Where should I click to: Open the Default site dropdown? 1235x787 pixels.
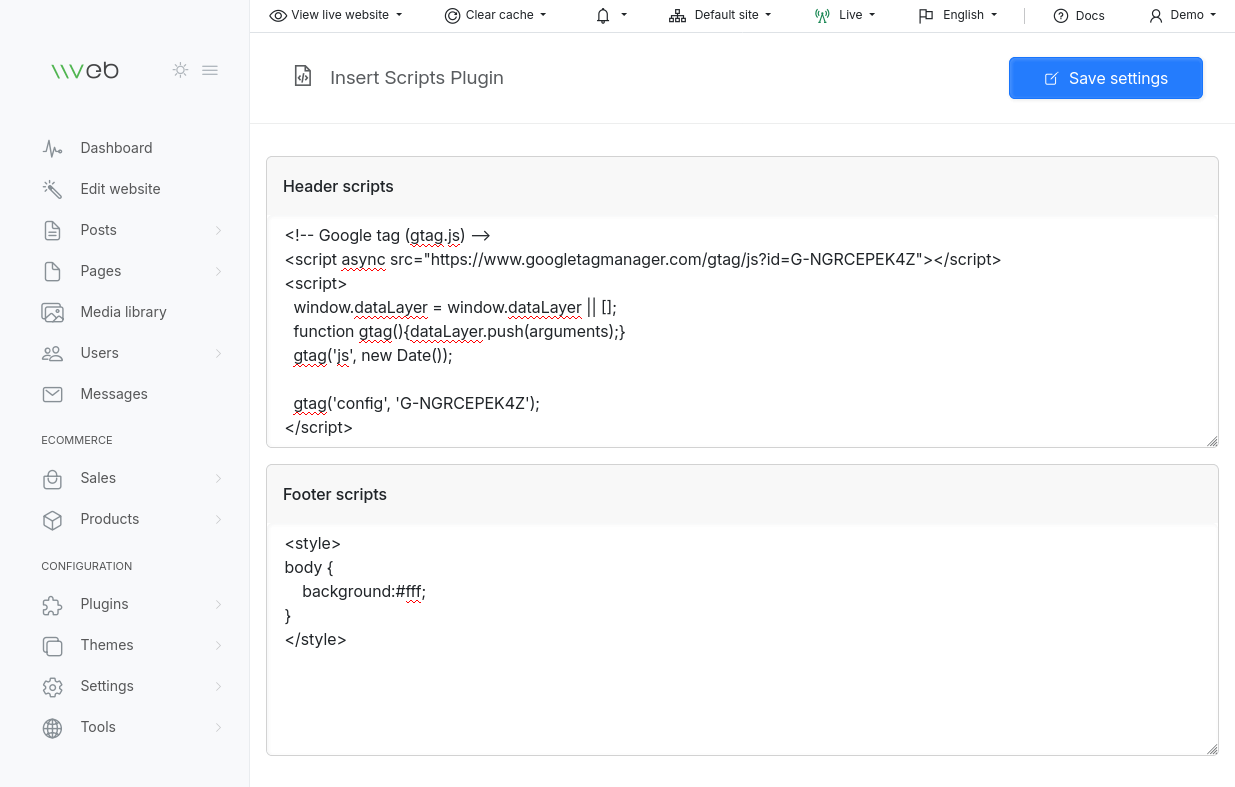721,15
